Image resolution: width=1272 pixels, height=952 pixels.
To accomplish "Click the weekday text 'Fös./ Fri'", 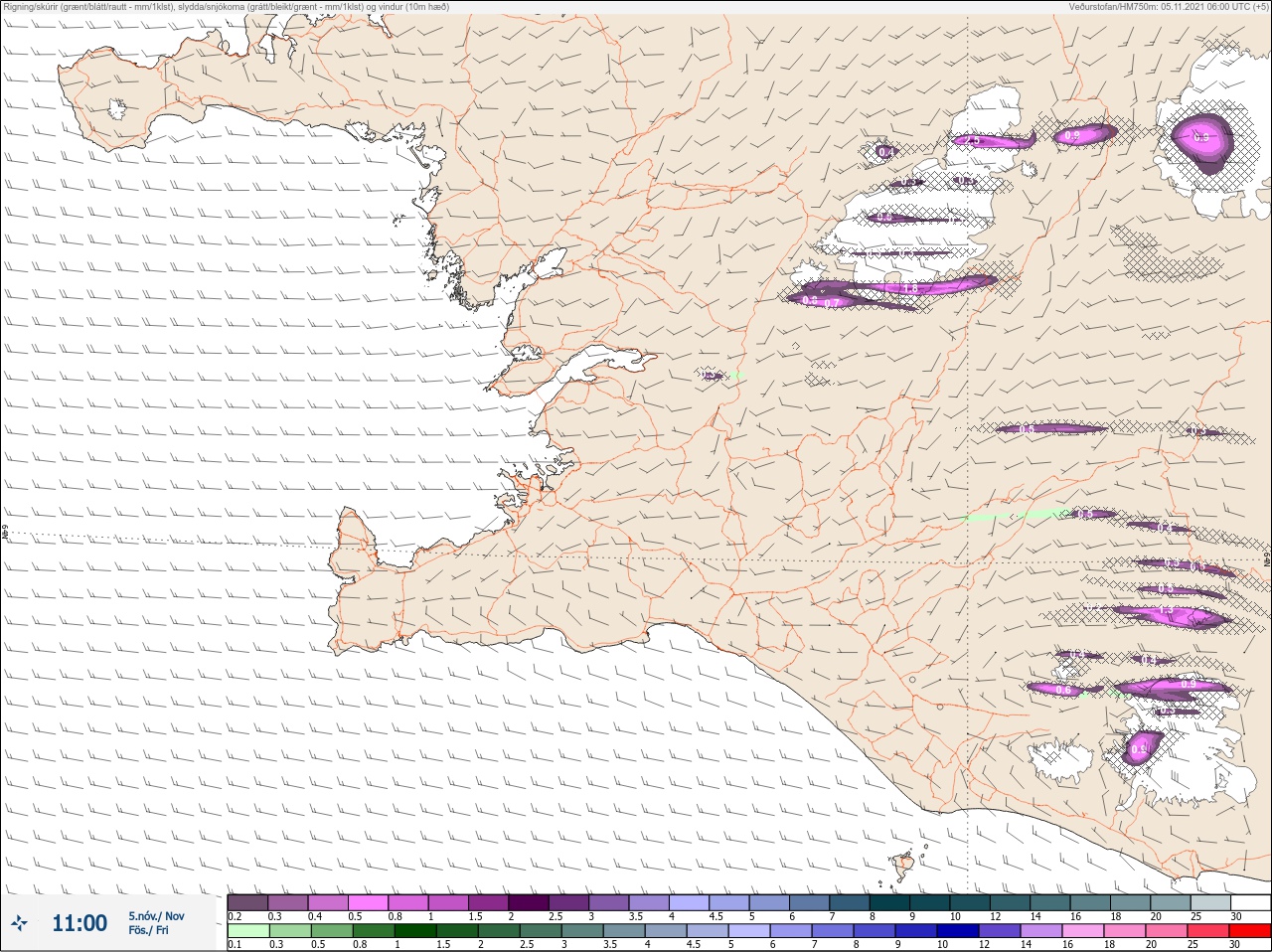I will point(148,930).
